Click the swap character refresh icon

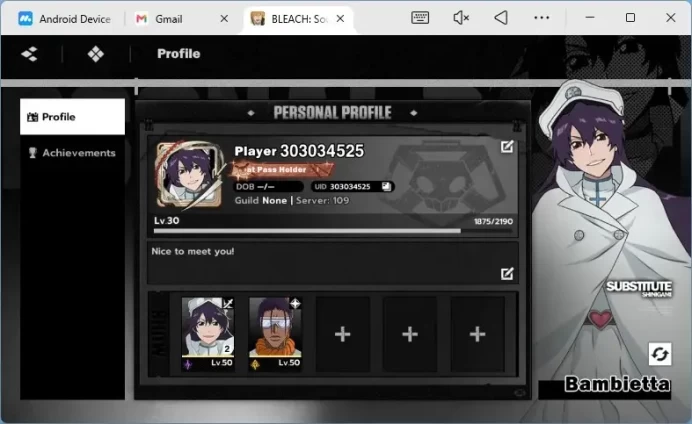pyautogui.click(x=660, y=354)
